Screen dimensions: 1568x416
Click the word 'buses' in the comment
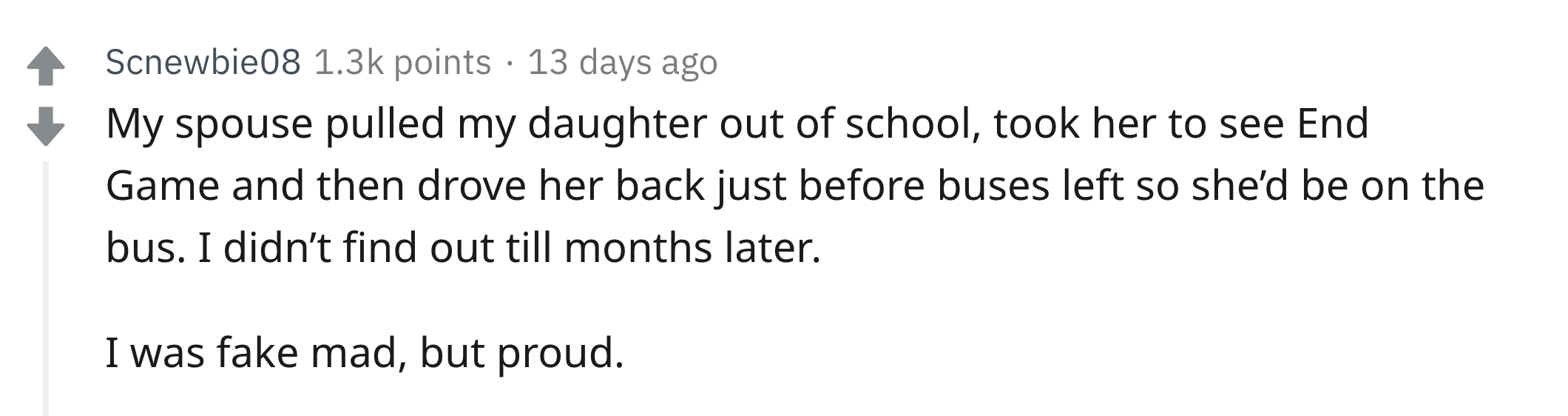(993, 186)
